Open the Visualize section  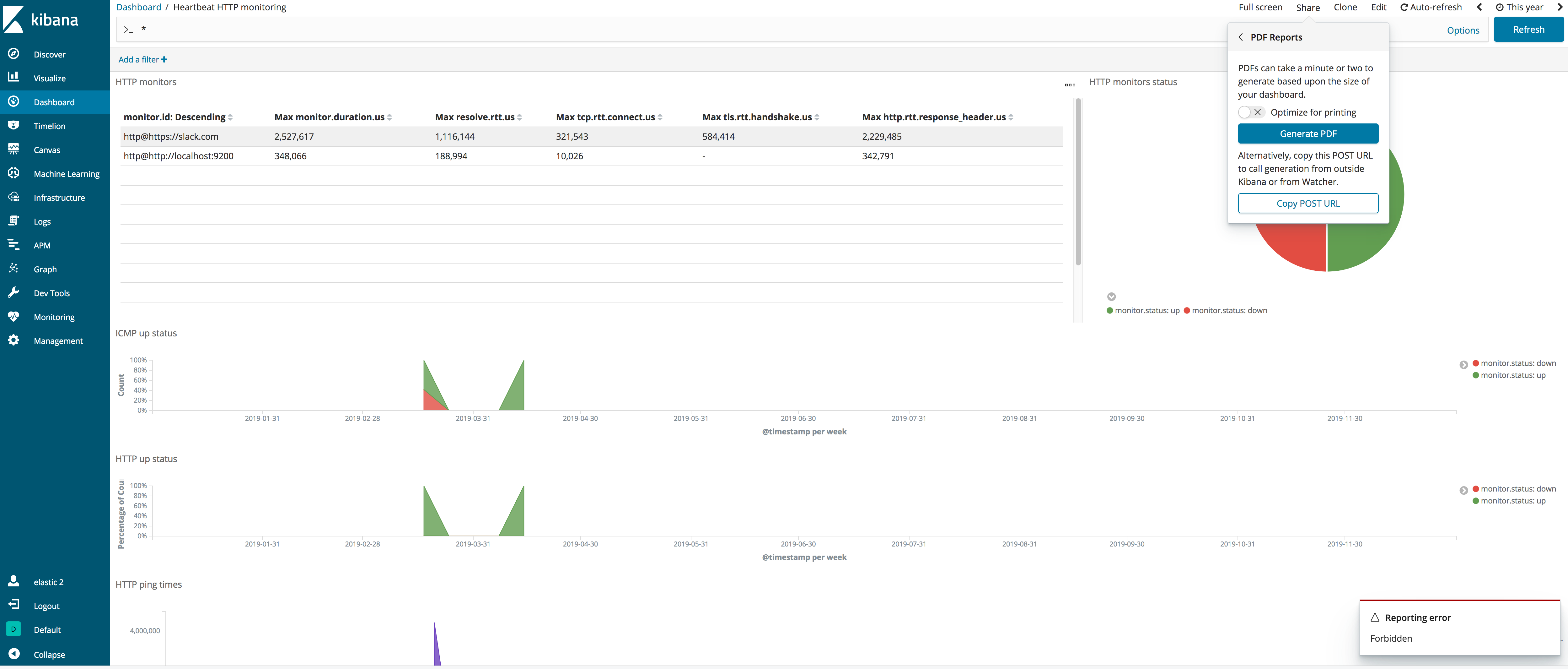pos(49,78)
